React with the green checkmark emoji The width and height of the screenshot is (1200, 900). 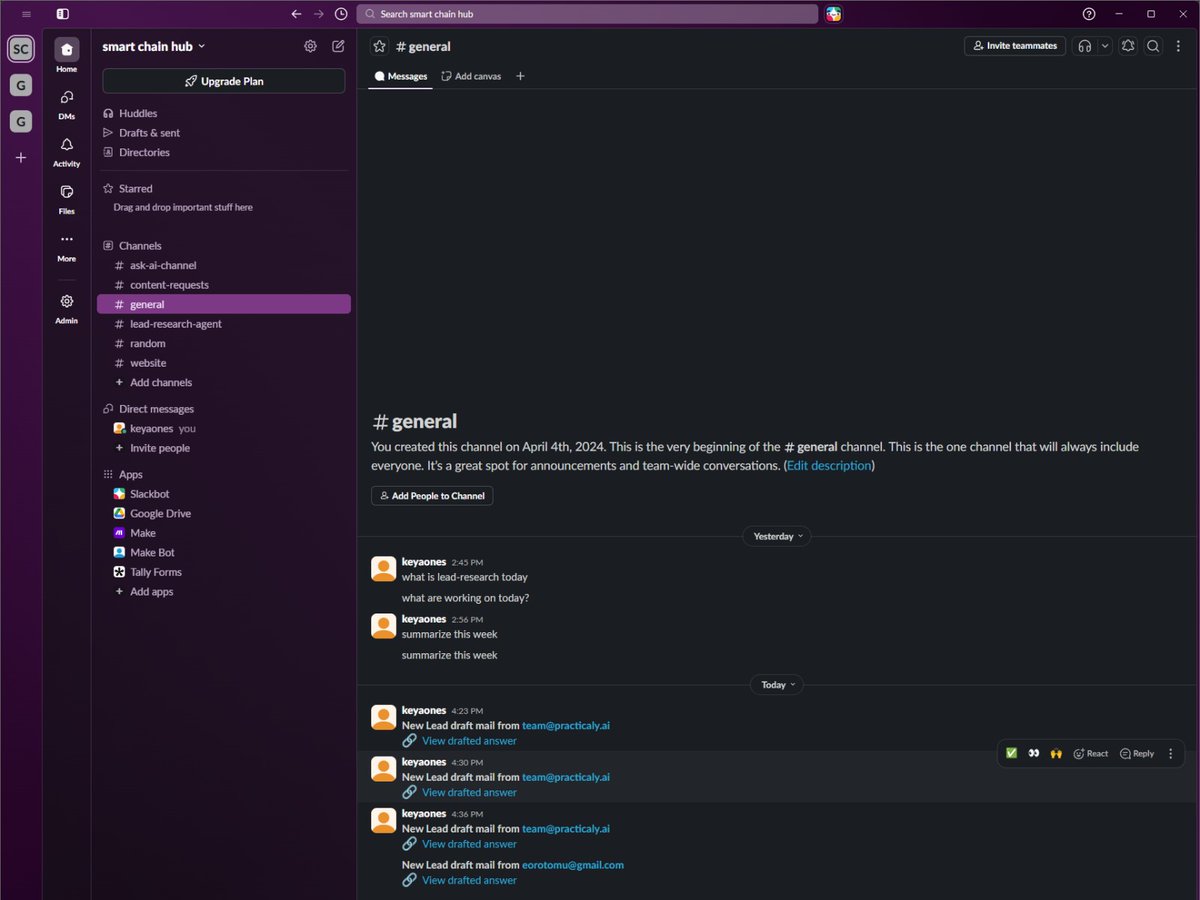(1011, 753)
